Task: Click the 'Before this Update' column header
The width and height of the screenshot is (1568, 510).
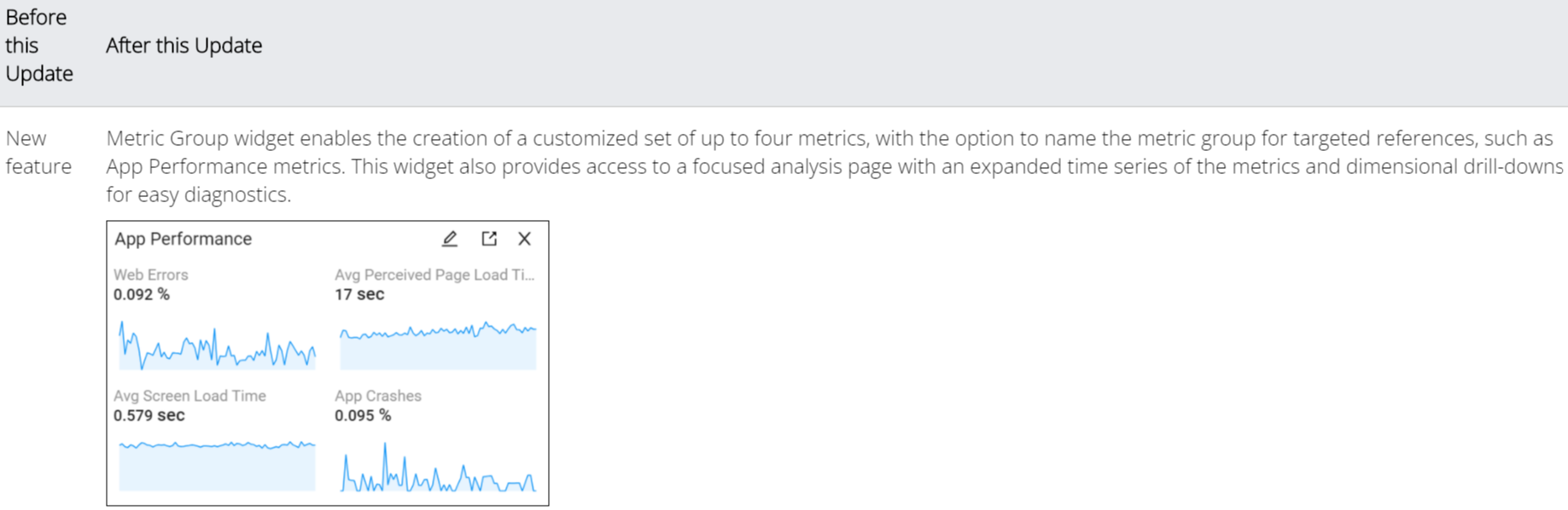Action: [39, 45]
